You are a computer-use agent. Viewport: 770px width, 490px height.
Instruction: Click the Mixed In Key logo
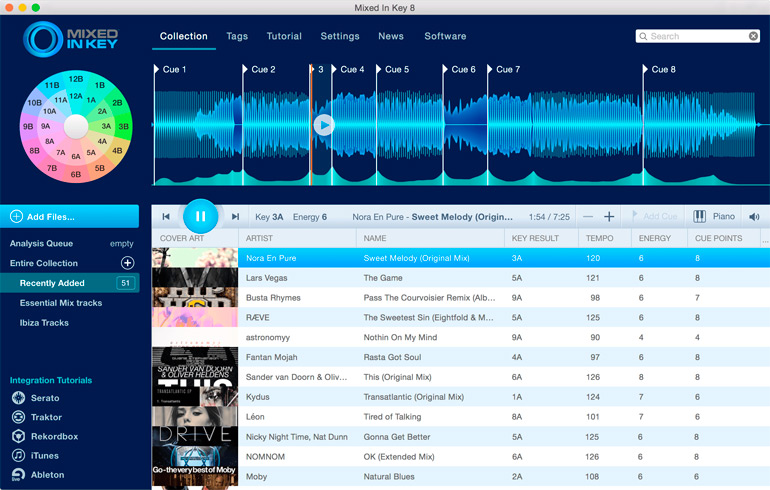71,39
